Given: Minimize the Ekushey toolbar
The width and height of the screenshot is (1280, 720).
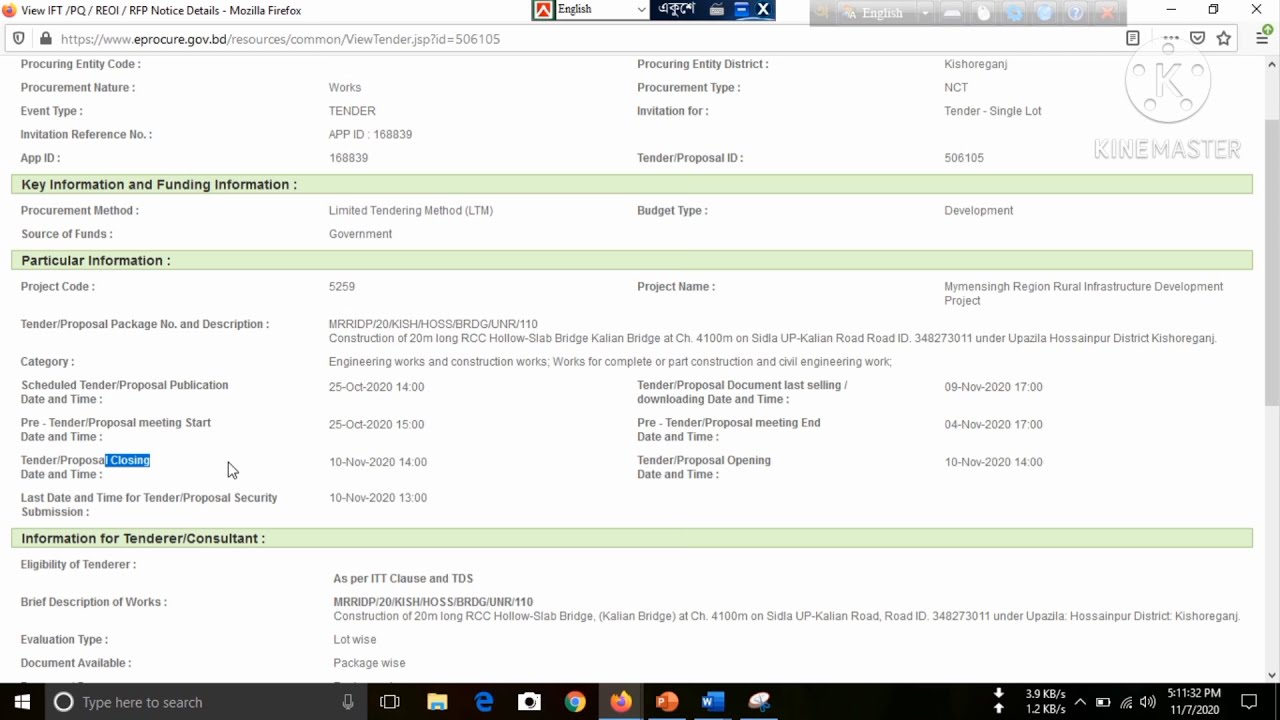Looking at the screenshot, I should tap(741, 10).
